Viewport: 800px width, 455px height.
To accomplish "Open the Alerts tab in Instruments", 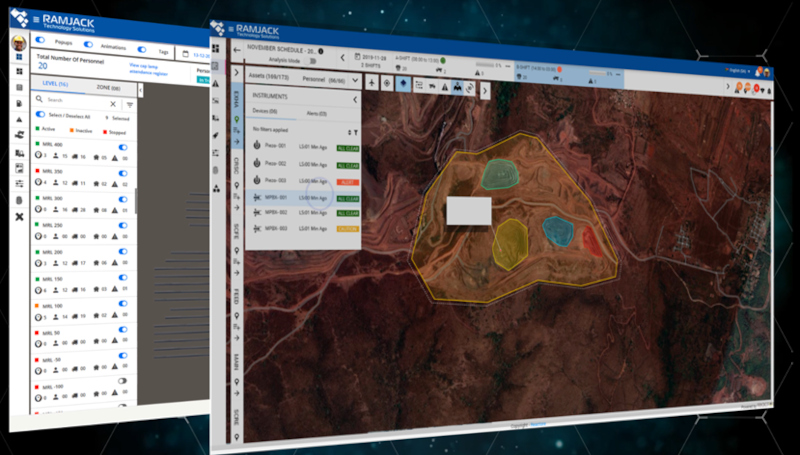I will (x=316, y=116).
